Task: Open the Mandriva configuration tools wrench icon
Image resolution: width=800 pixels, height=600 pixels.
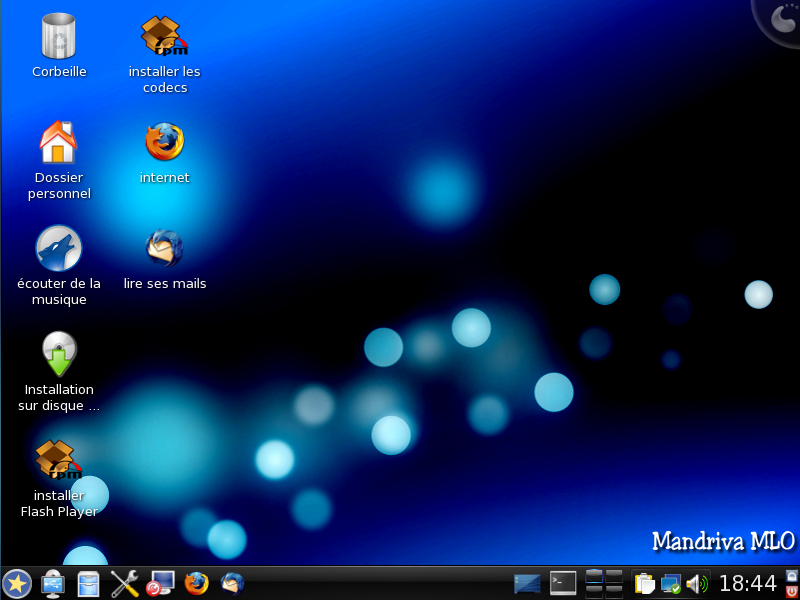Action: tap(124, 583)
